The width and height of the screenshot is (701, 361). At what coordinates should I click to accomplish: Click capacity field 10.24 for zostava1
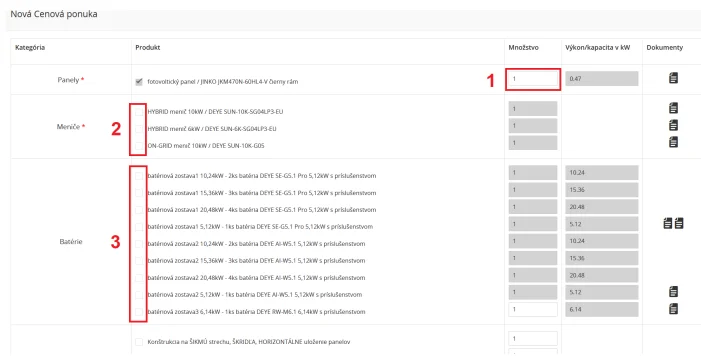pos(602,173)
